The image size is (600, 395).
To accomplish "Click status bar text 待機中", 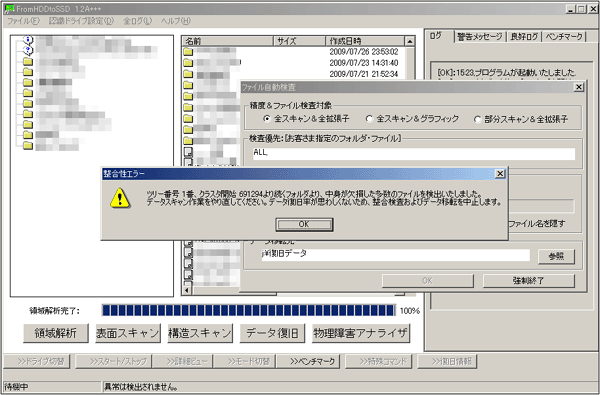I will [16, 387].
